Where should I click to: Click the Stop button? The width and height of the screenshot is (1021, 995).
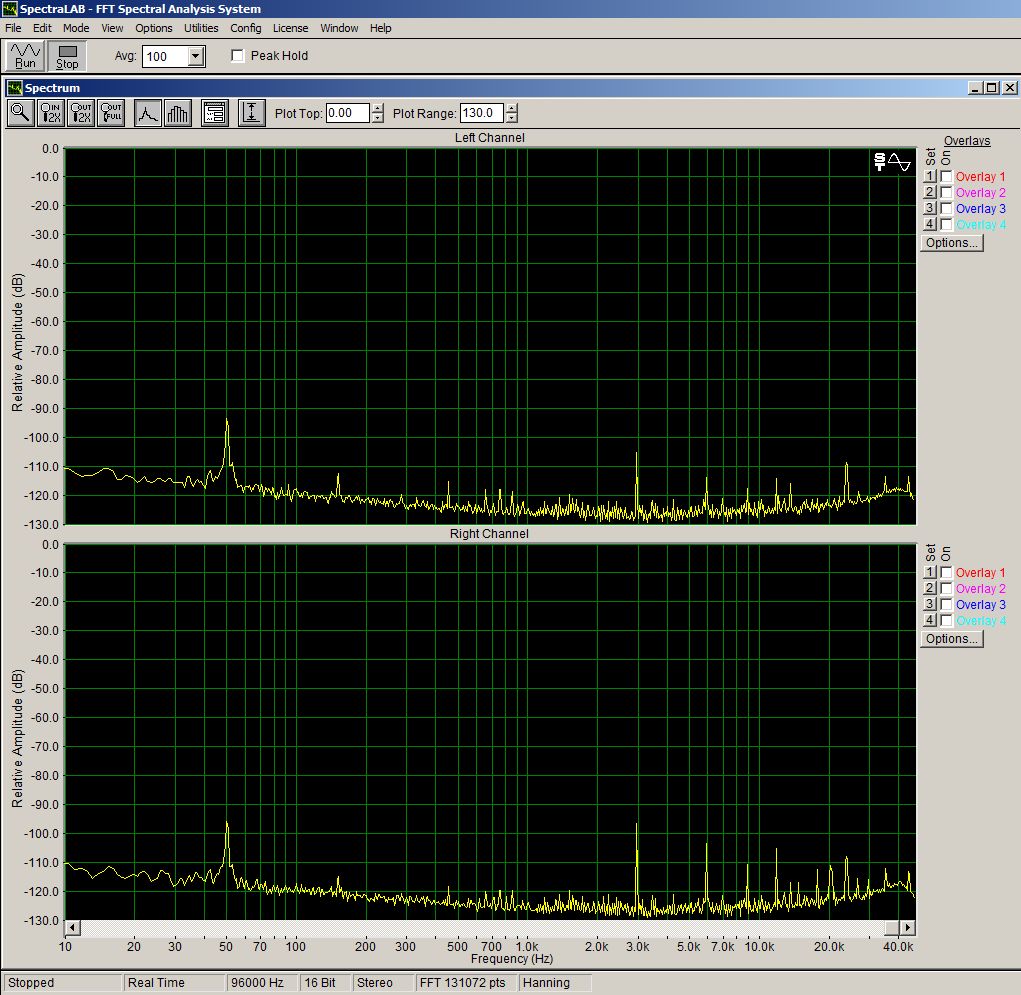67,56
